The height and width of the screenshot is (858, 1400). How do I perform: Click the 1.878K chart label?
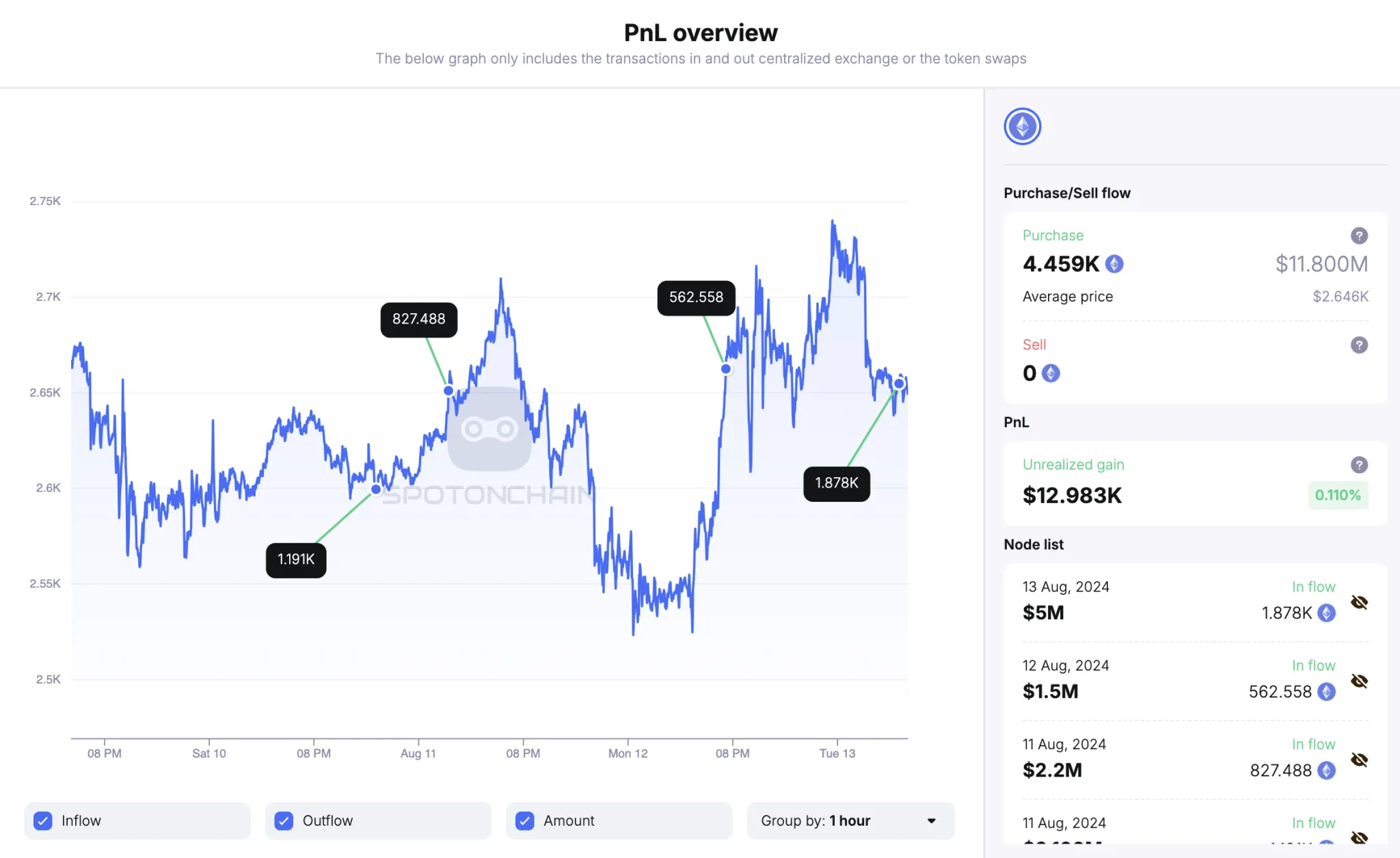pos(837,483)
